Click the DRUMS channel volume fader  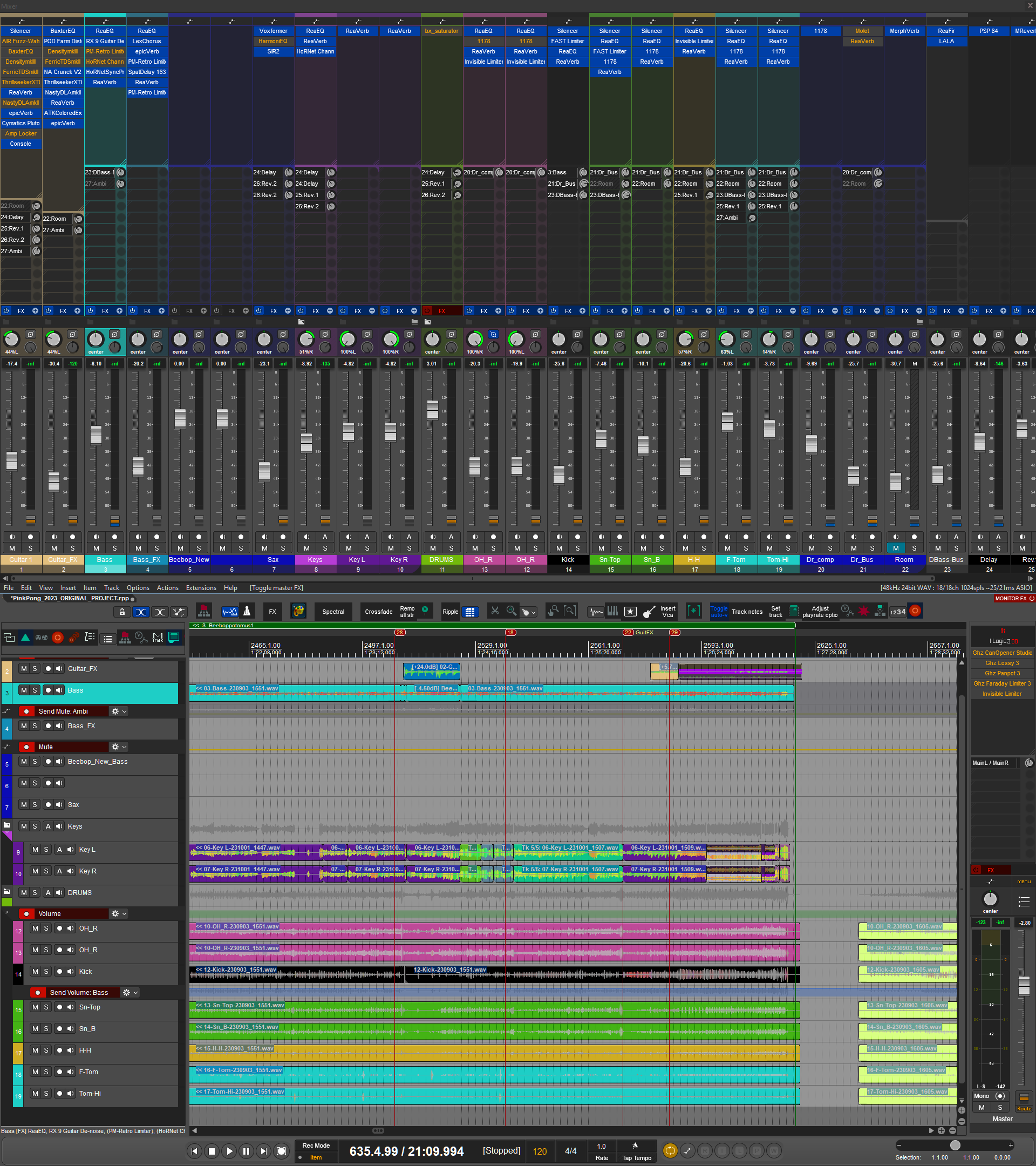click(x=433, y=409)
